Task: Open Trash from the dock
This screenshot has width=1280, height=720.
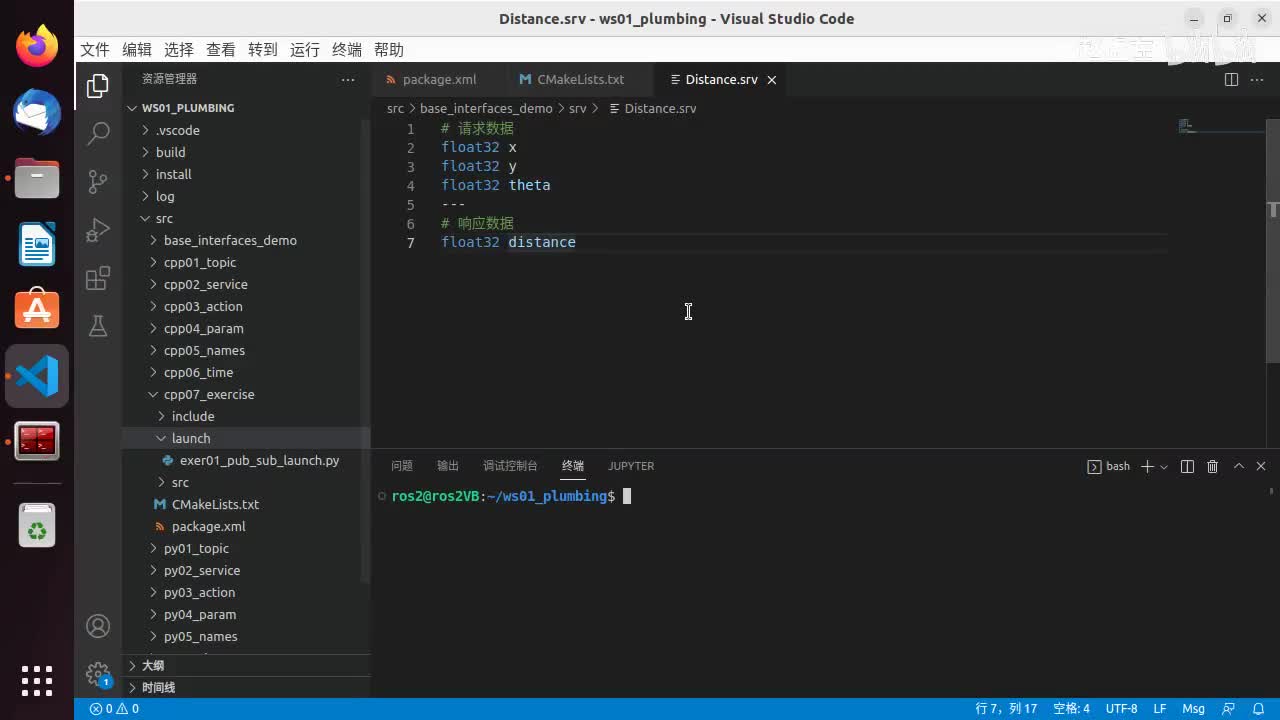Action: [x=37, y=524]
